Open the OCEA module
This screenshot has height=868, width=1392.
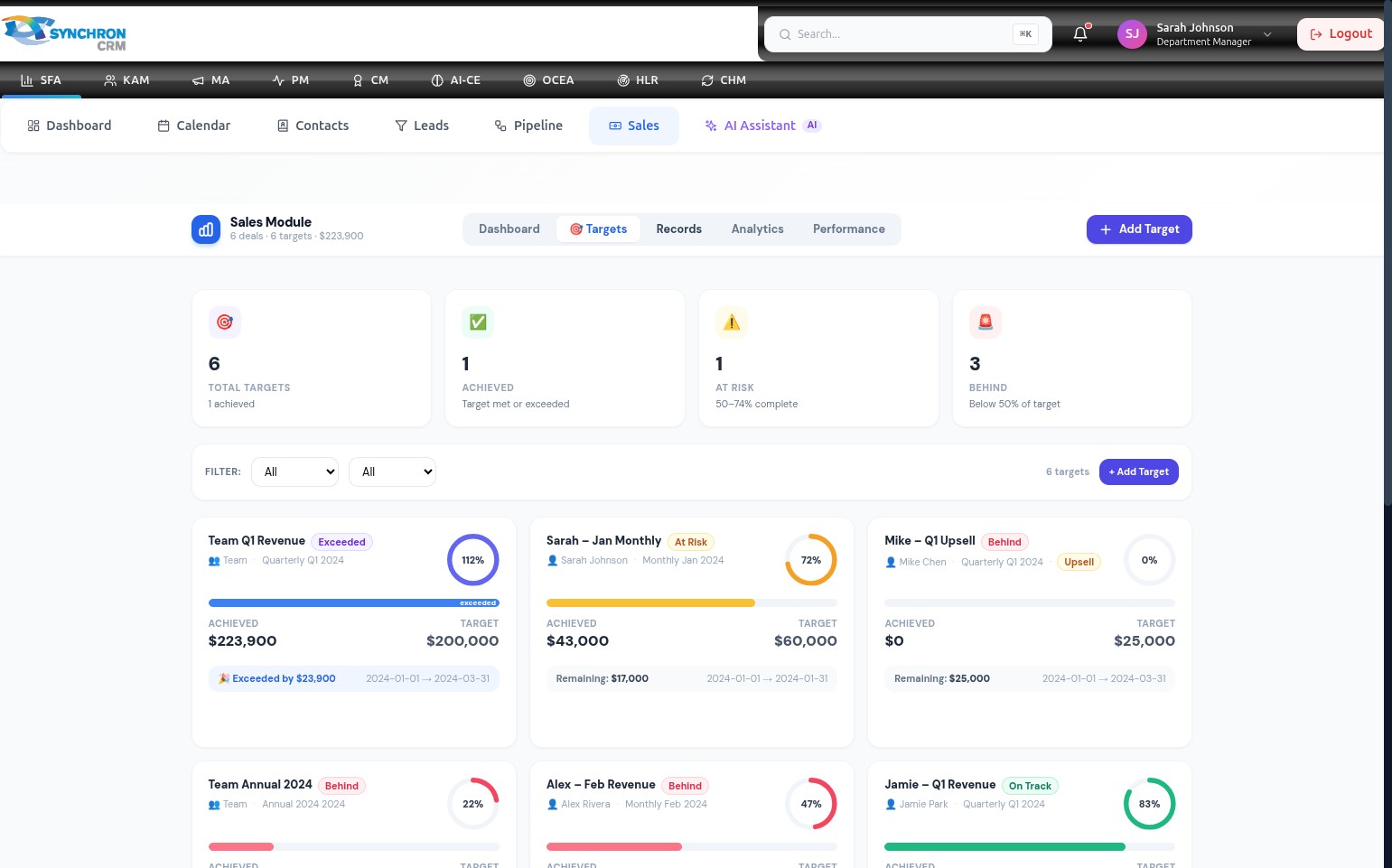(548, 80)
